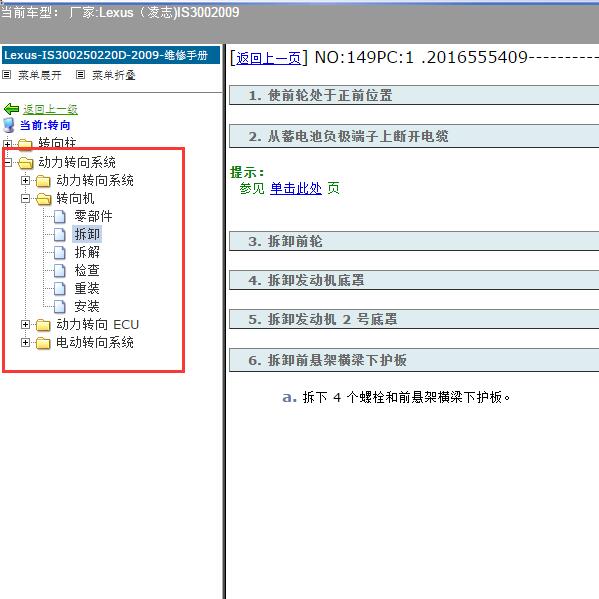Click step 5 拆卸发动机 2 号底罩 header
The width and height of the screenshot is (599, 599).
pos(414,319)
